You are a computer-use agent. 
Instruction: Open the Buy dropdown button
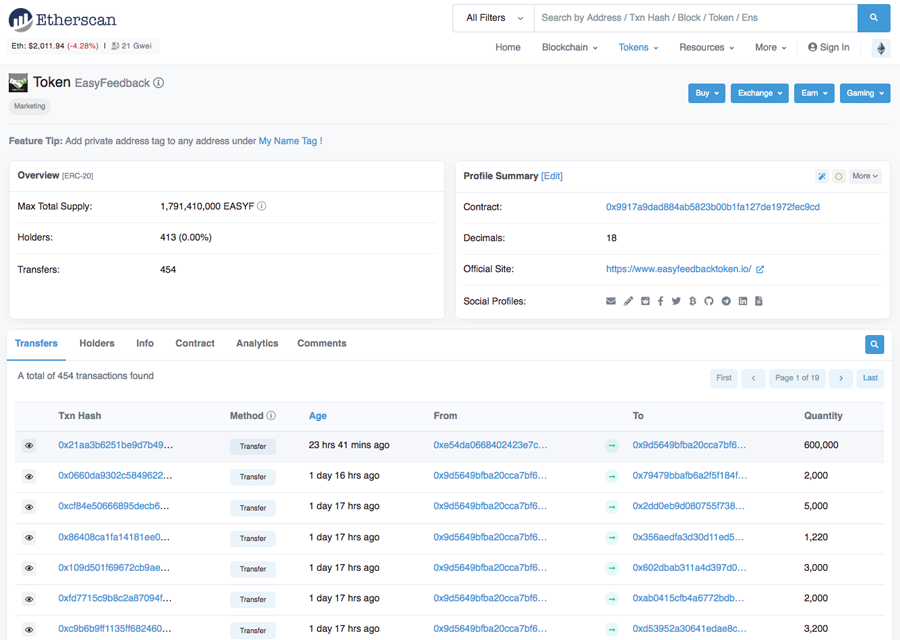[707, 93]
